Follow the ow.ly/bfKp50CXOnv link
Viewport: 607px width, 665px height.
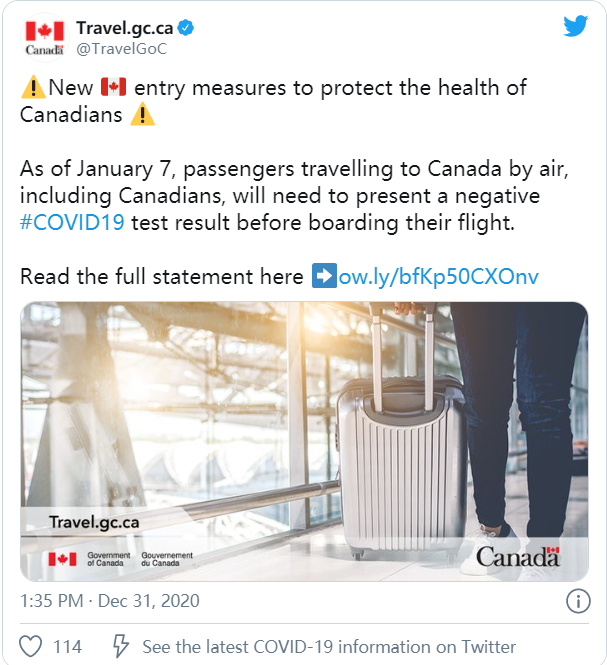[439, 276]
